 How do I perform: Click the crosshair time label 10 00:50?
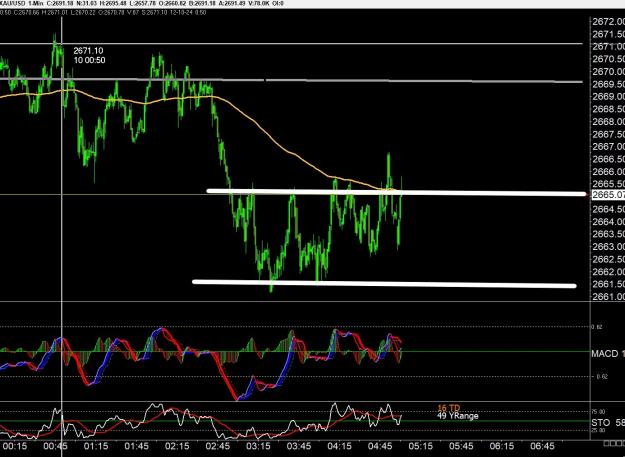(x=89, y=60)
